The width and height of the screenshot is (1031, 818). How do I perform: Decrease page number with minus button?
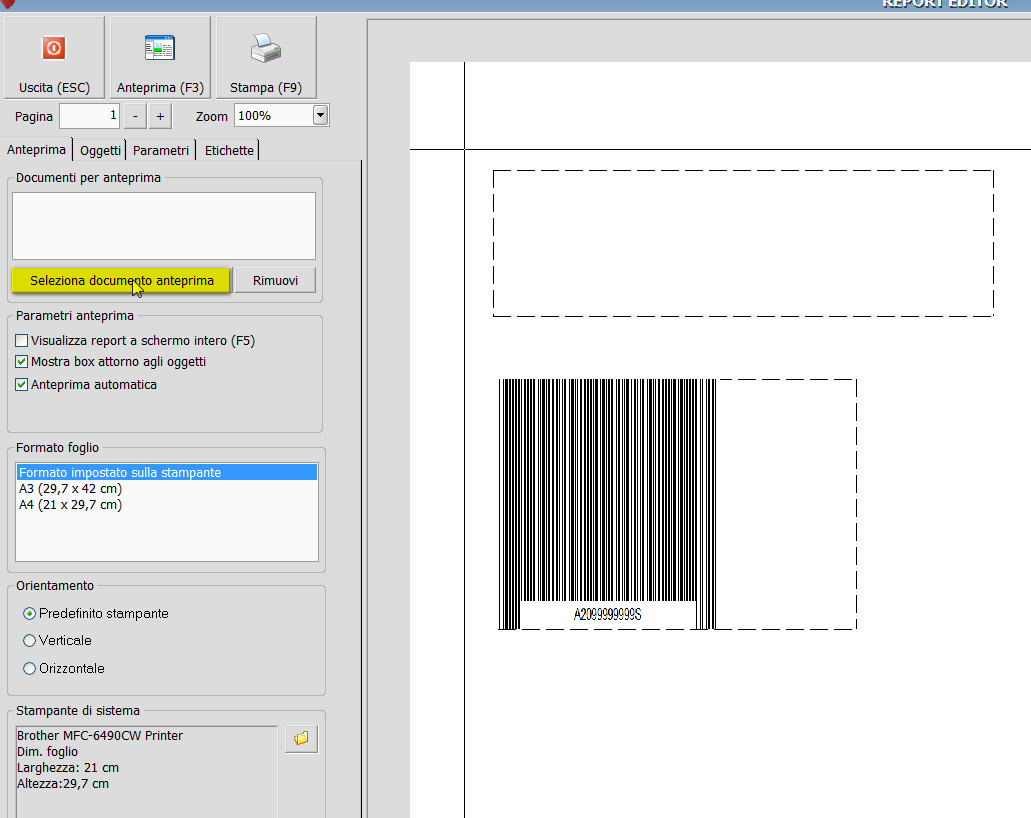135,116
